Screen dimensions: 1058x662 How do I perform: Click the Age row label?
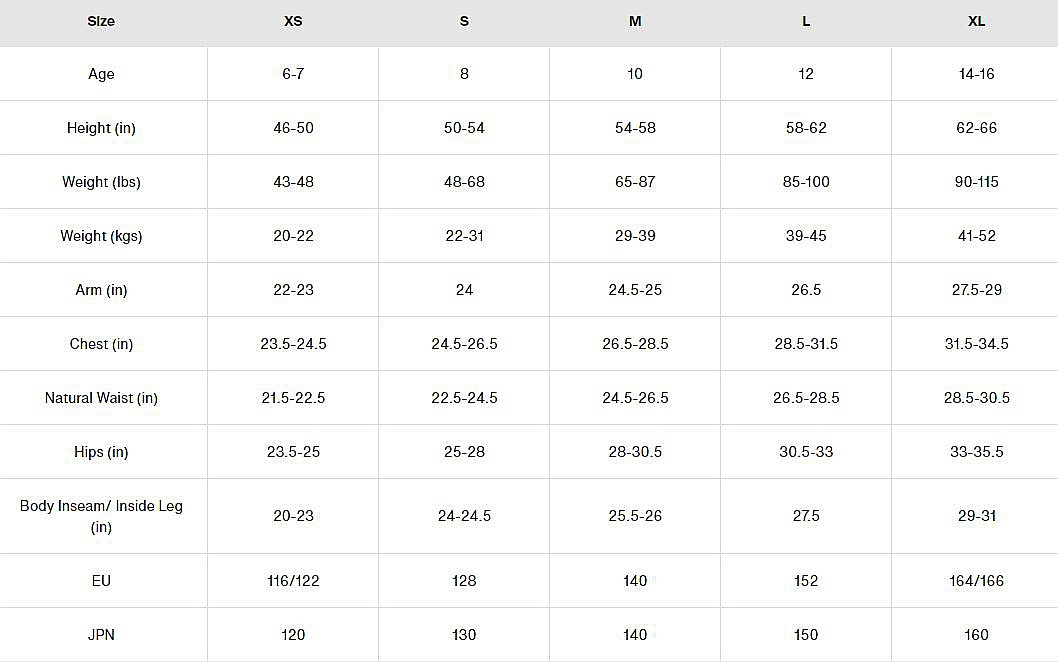click(101, 74)
